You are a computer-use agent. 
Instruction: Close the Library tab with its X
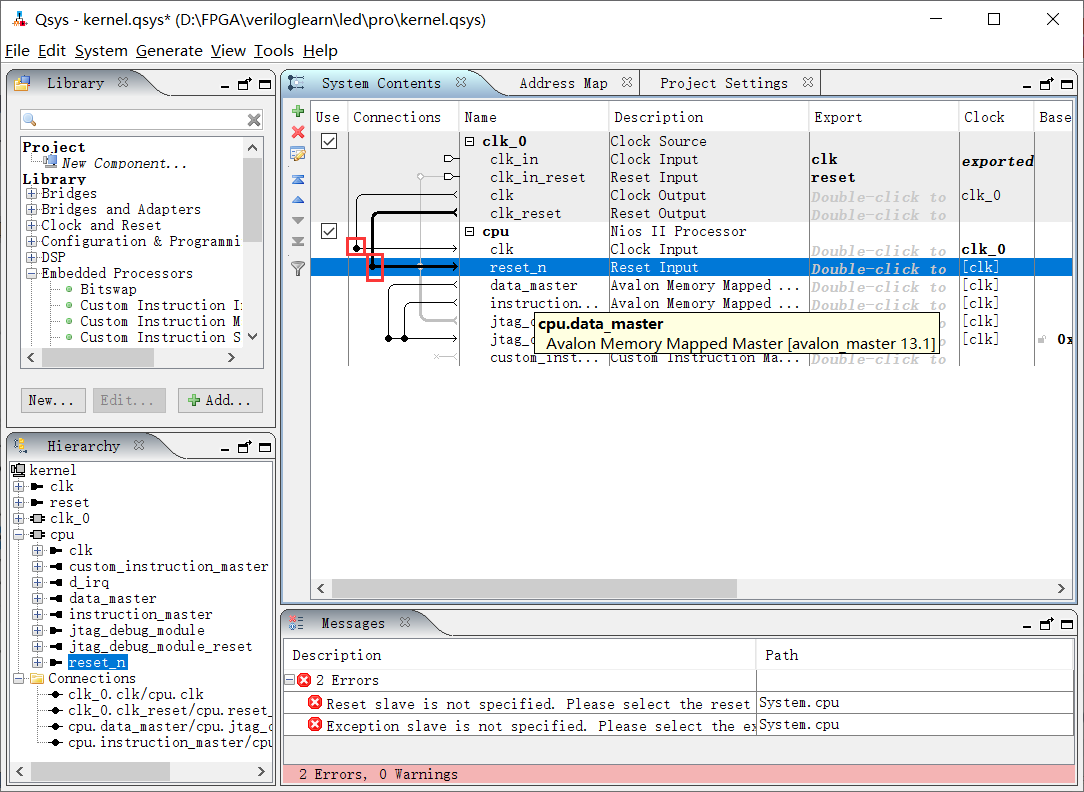123,82
